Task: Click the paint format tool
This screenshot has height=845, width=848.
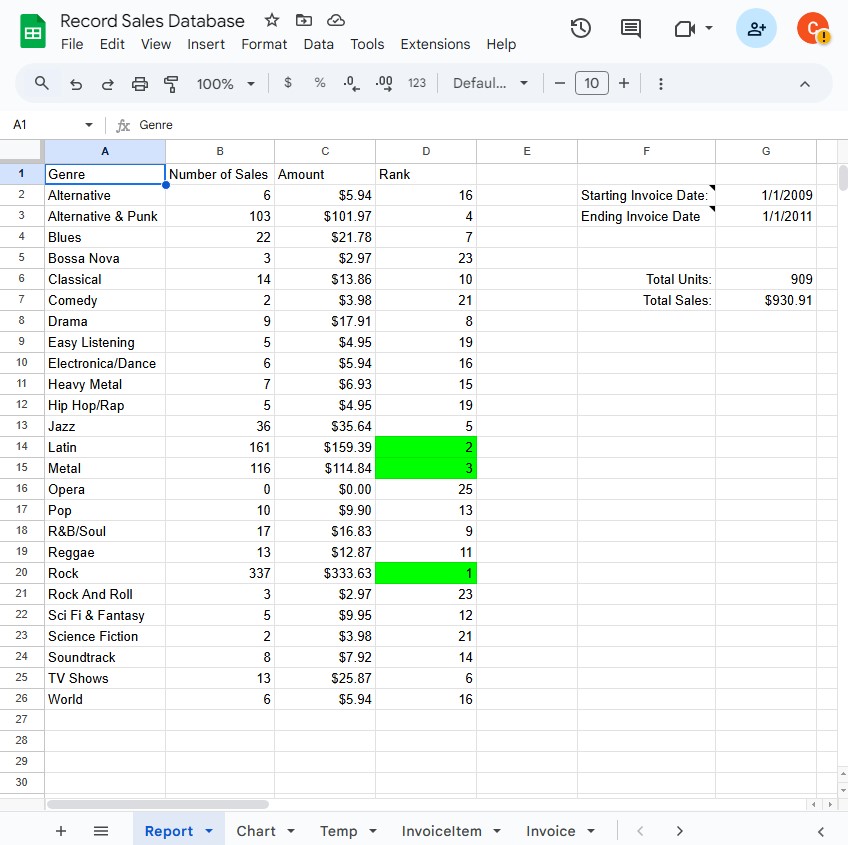Action: coord(171,84)
